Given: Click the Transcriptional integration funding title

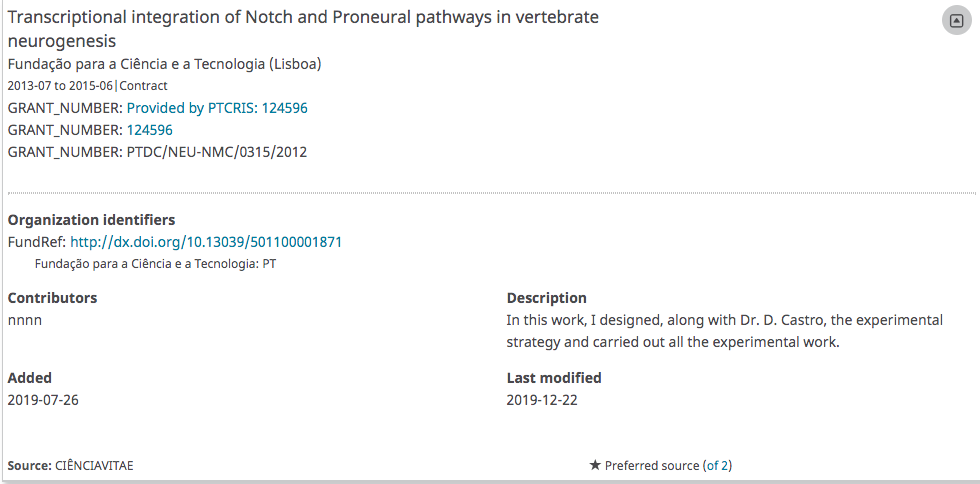Looking at the screenshot, I should click(303, 29).
